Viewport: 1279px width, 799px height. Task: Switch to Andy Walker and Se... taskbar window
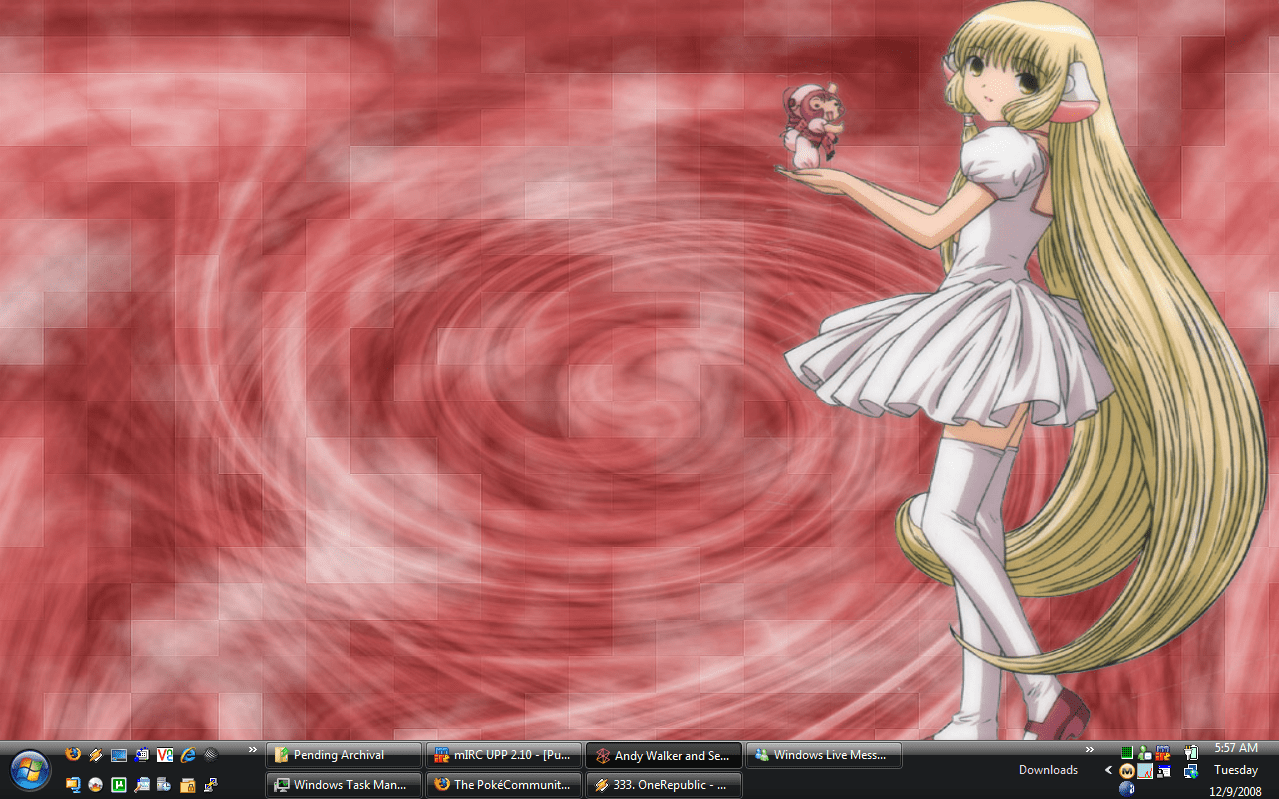(664, 755)
